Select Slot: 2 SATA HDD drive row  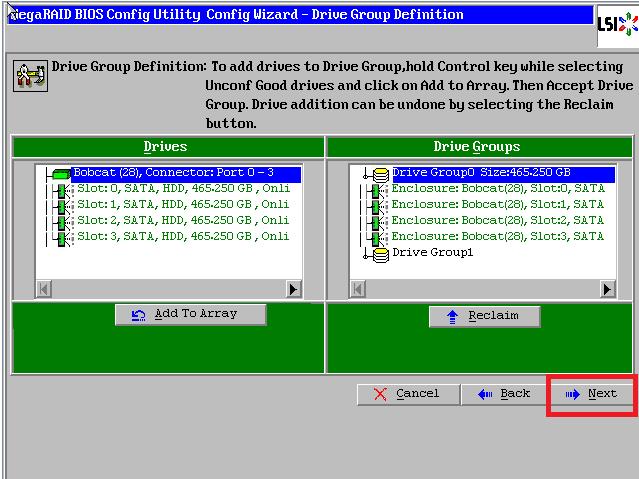183,220
